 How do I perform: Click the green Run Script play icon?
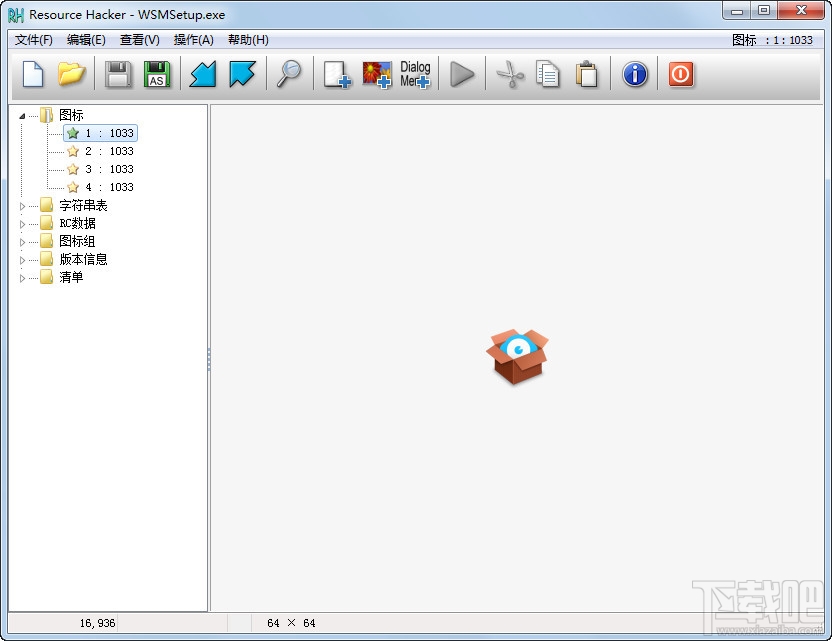click(x=462, y=74)
